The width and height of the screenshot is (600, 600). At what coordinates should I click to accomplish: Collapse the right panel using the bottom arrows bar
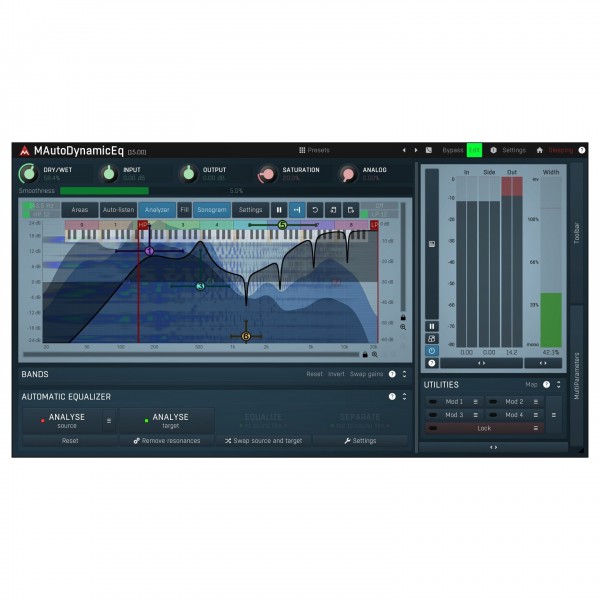coord(493,447)
